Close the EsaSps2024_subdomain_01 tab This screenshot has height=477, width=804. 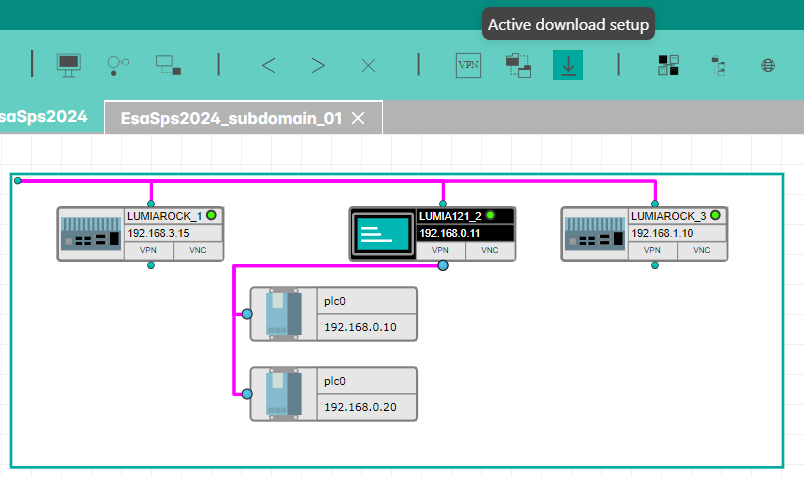pos(359,118)
